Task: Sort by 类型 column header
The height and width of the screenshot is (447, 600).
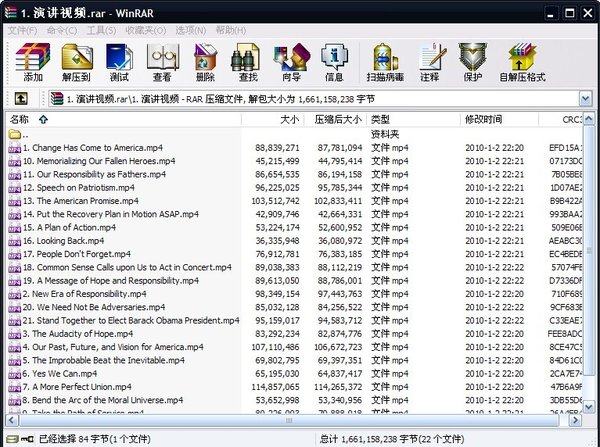Action: (413, 119)
